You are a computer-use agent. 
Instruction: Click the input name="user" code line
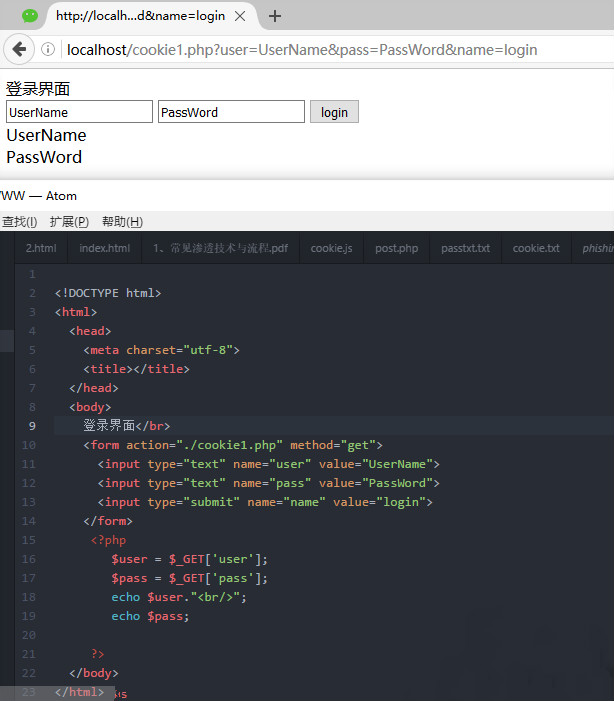coord(269,464)
